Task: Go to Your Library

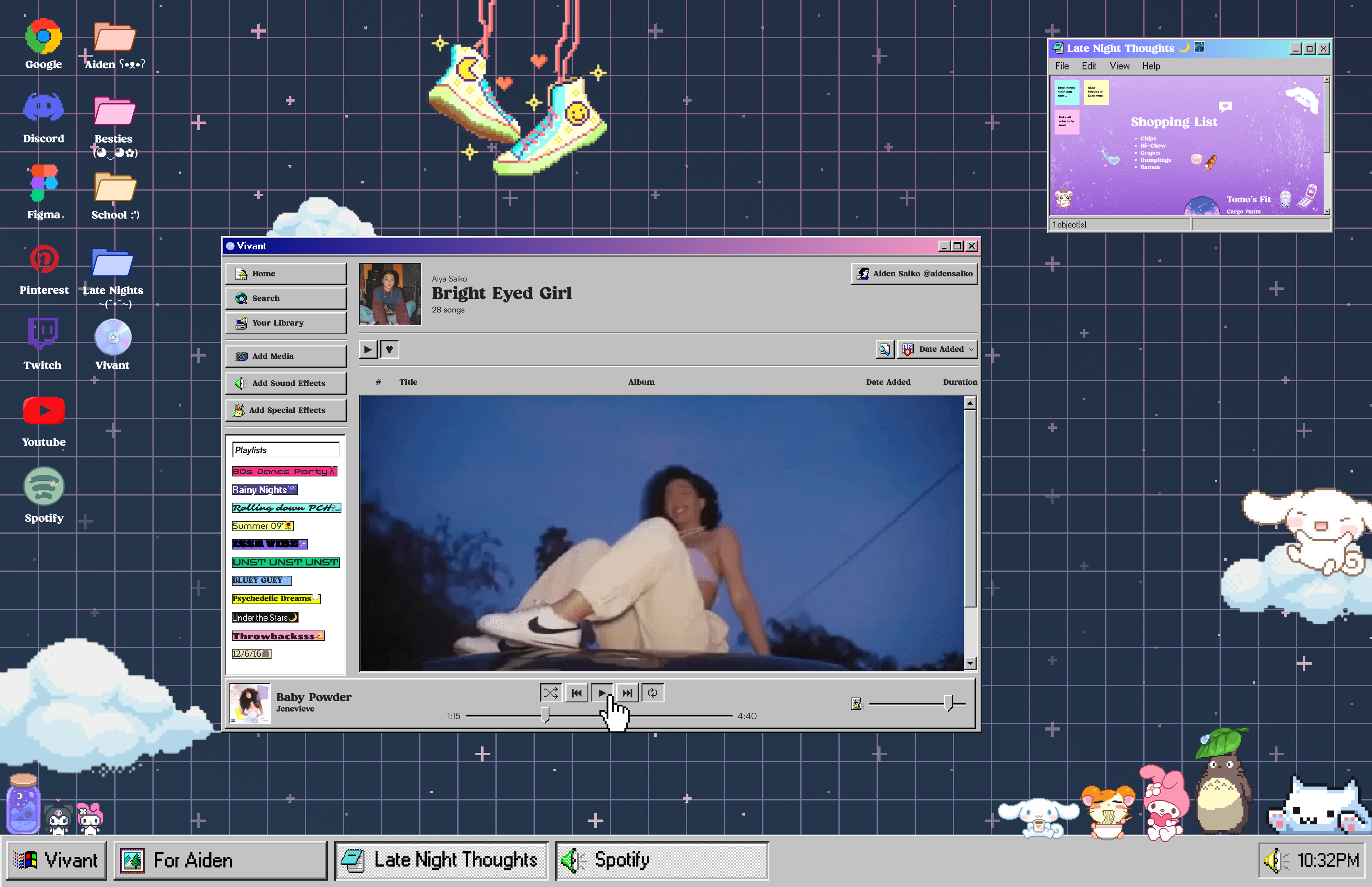Action: point(286,322)
